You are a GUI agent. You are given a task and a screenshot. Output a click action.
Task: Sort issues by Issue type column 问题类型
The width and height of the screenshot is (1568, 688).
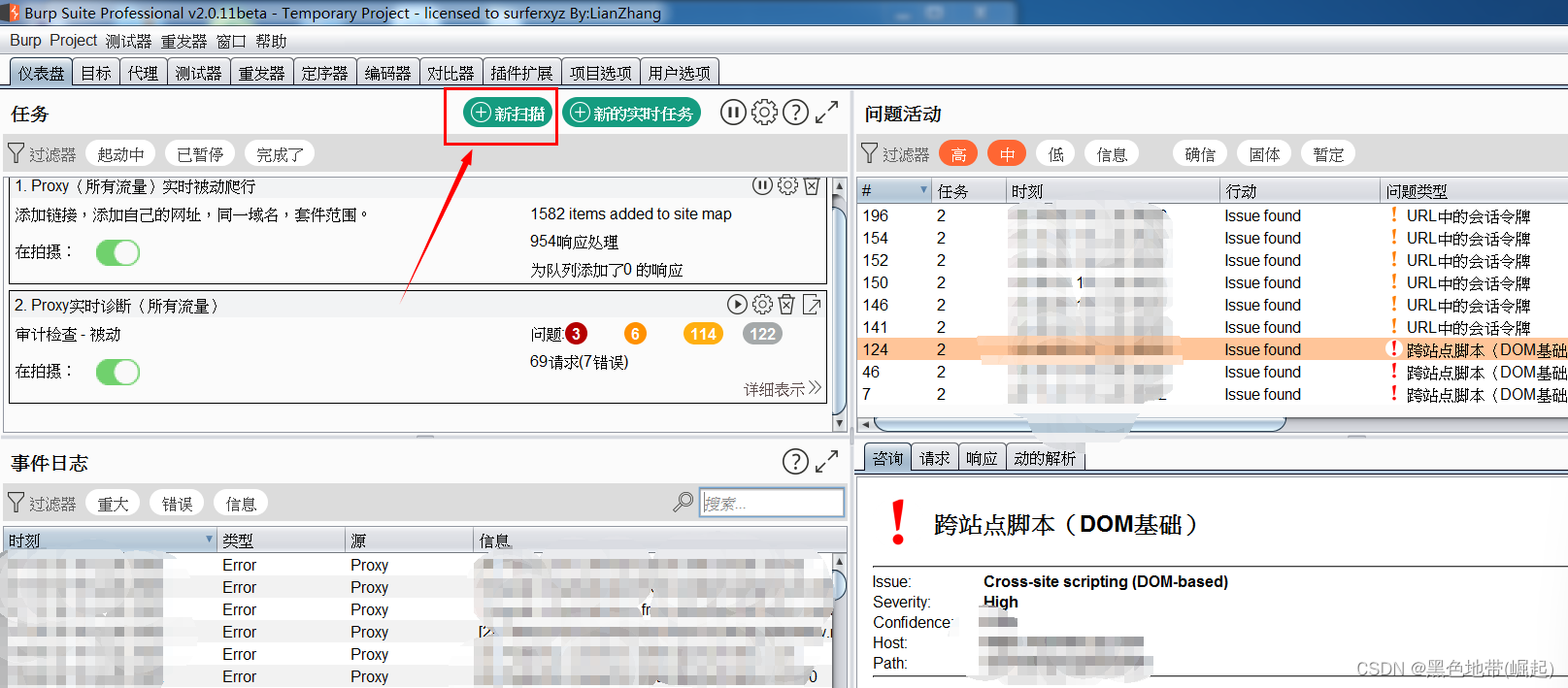pyautogui.click(x=1473, y=191)
